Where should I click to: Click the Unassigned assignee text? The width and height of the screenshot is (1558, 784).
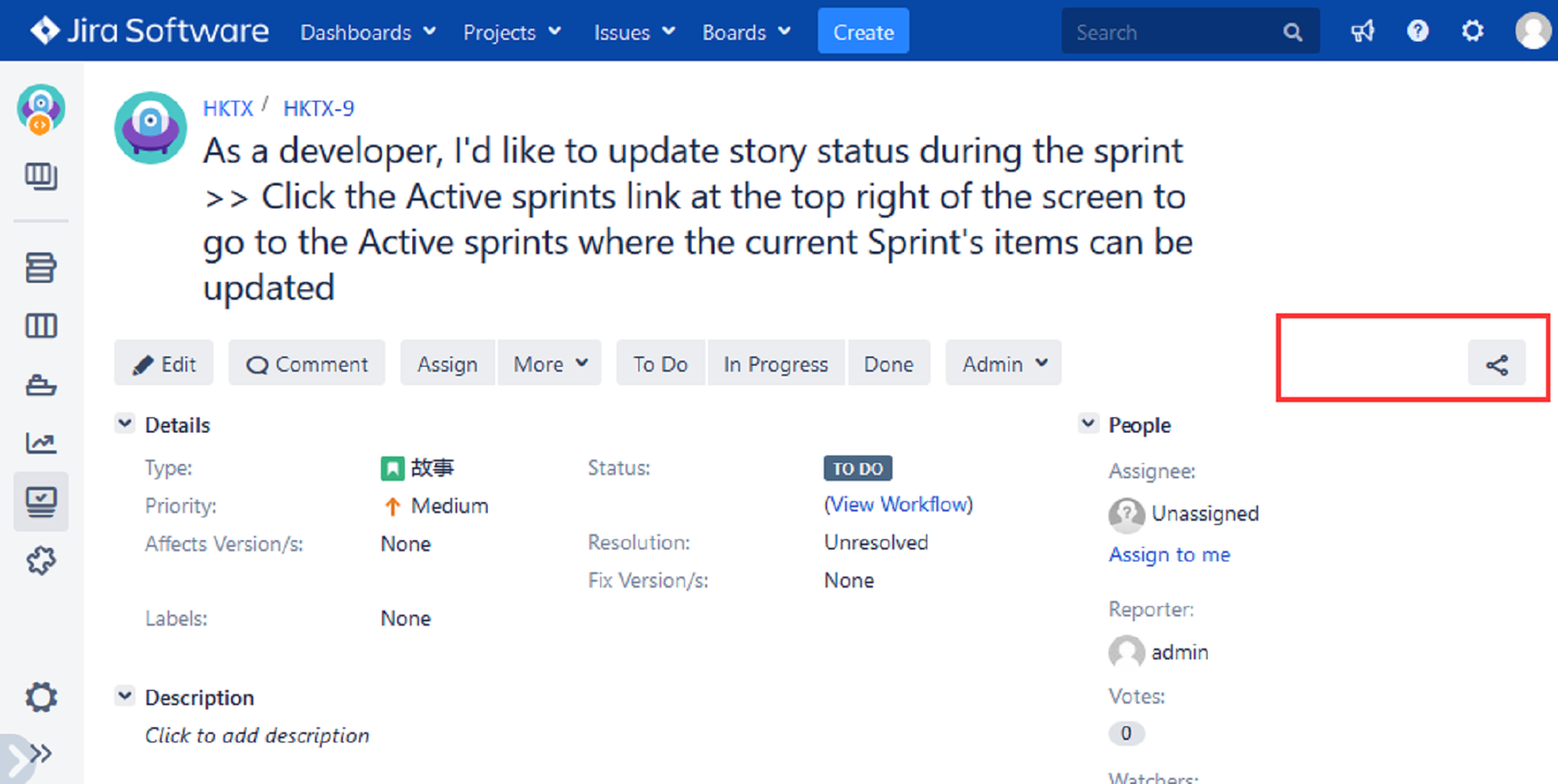tap(1205, 514)
